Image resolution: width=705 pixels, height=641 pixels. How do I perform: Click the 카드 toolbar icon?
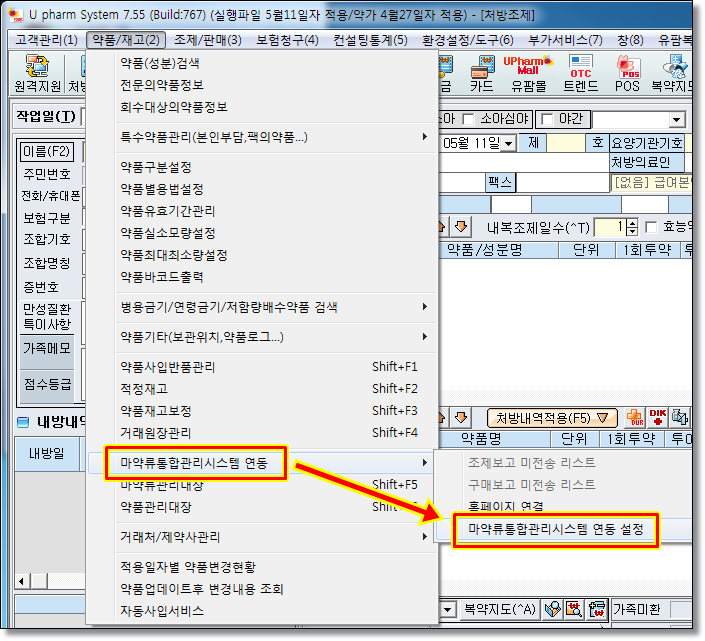(x=482, y=76)
